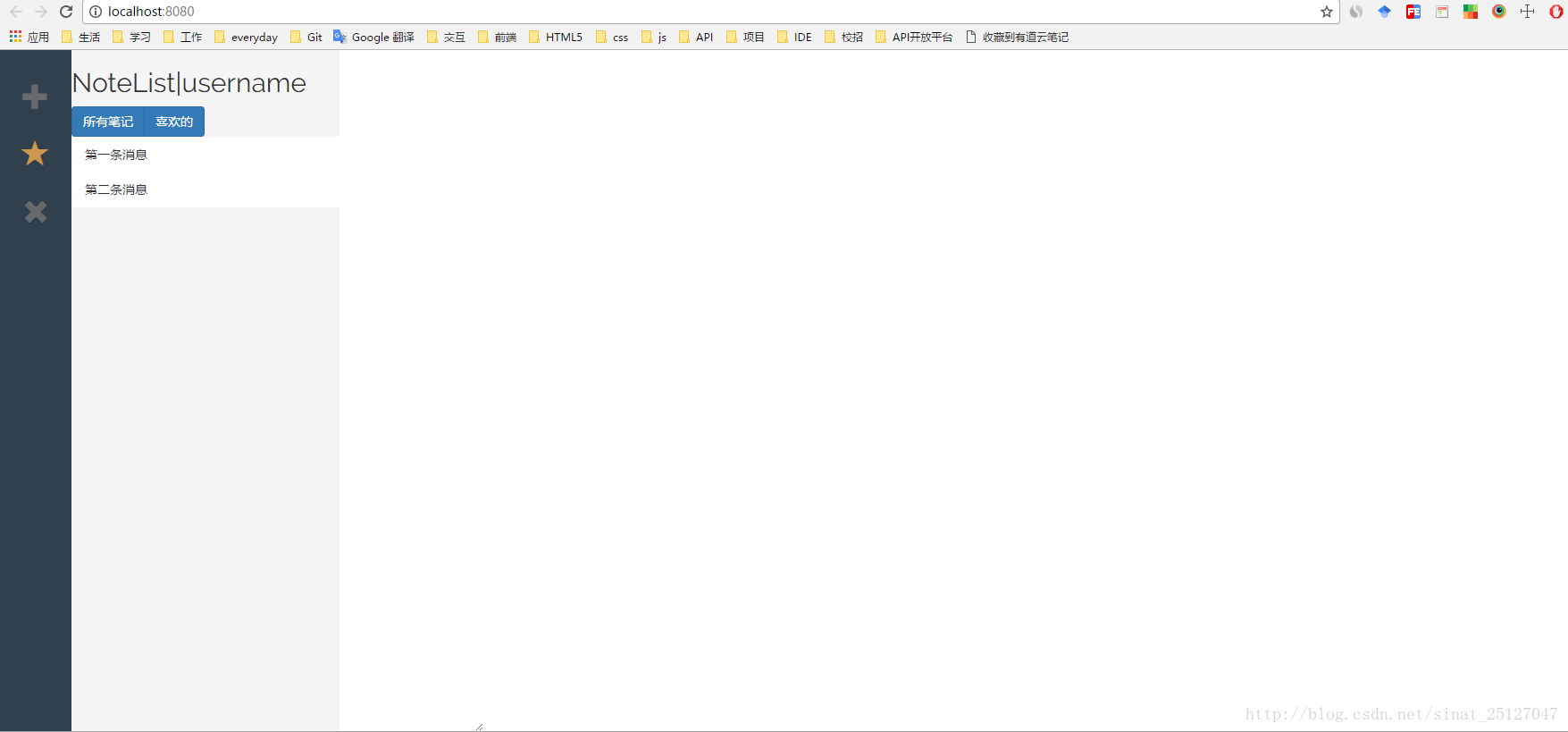
Task: Switch to the 喜欢的 tab
Action: point(174,122)
